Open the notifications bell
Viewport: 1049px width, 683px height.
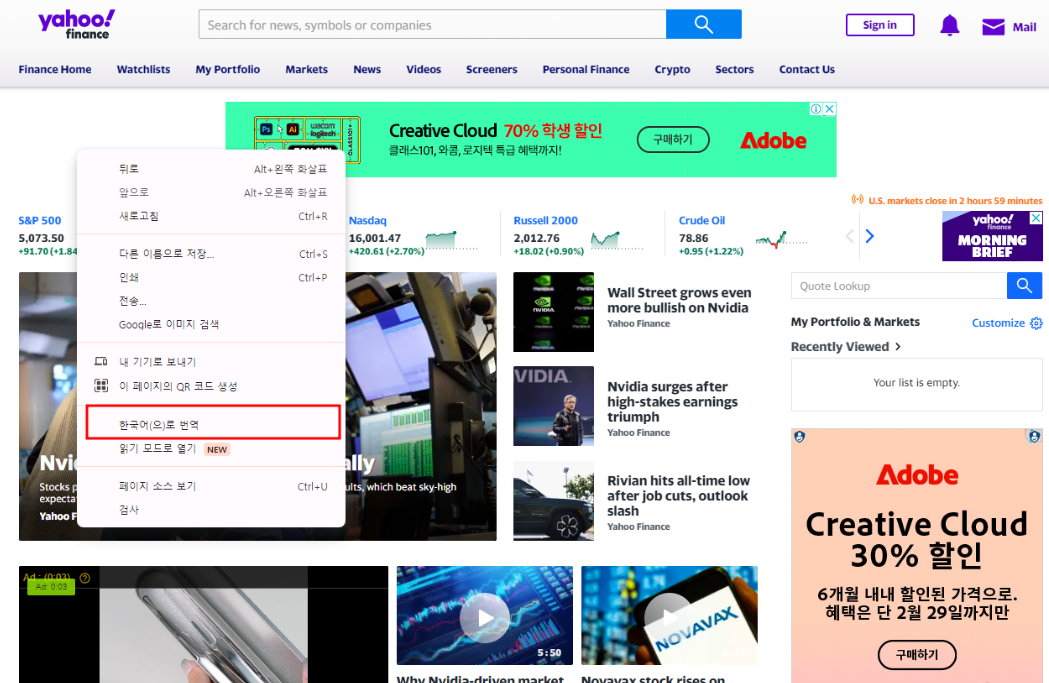click(949, 25)
